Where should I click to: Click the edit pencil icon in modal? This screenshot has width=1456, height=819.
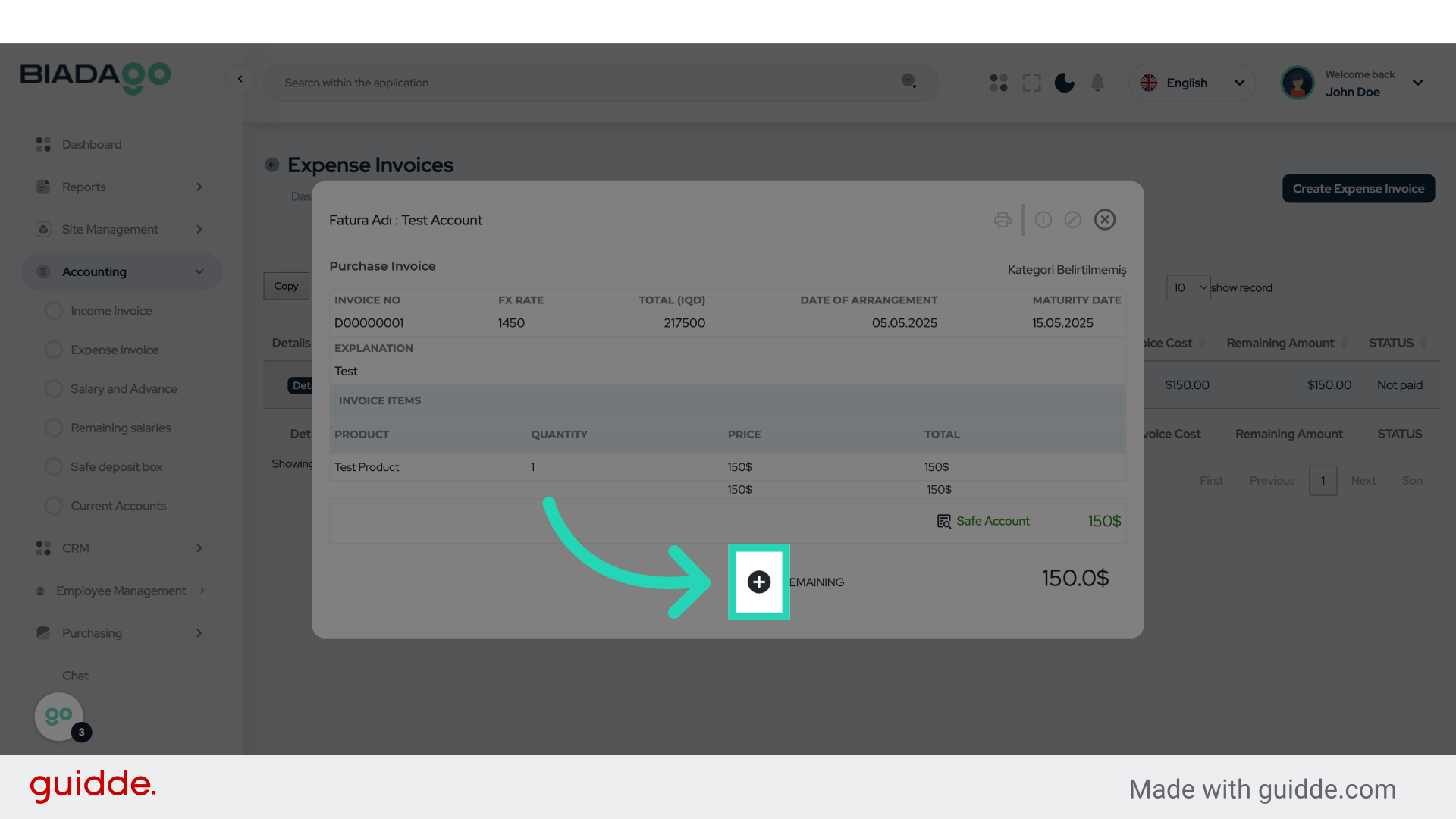pos(1072,220)
